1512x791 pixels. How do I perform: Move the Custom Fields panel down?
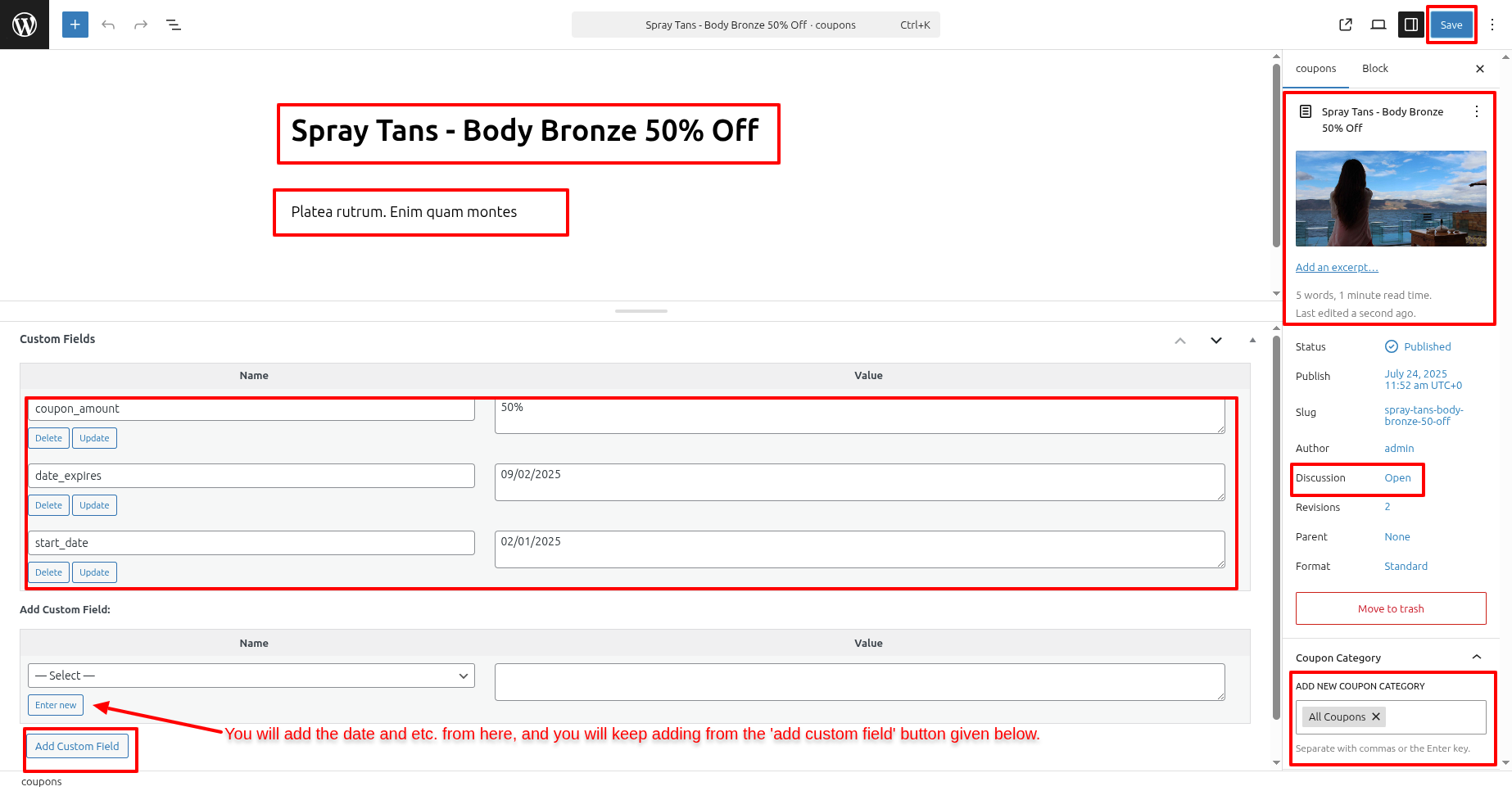pyautogui.click(x=1216, y=341)
